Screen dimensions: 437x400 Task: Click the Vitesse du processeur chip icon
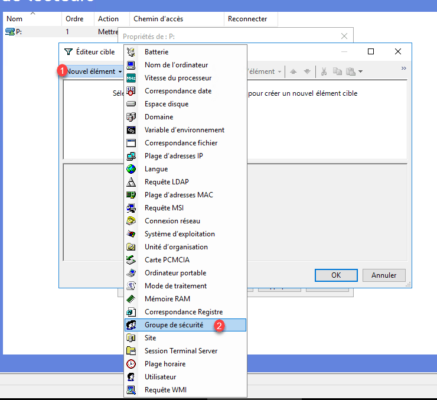click(131, 78)
